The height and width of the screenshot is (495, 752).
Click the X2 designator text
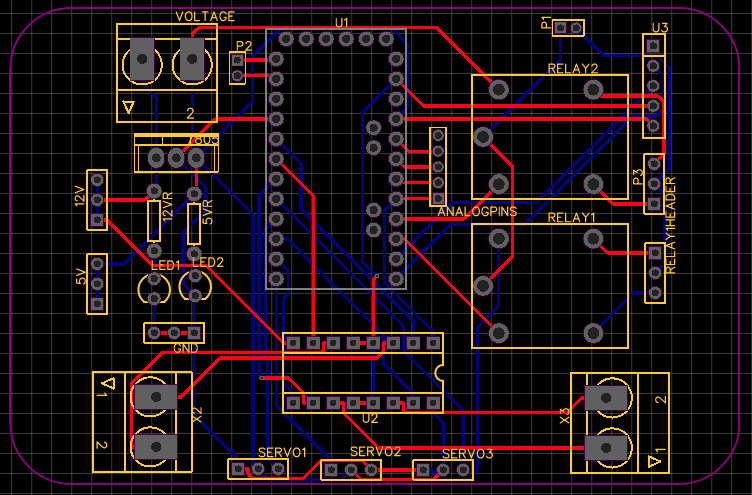[x=197, y=414]
